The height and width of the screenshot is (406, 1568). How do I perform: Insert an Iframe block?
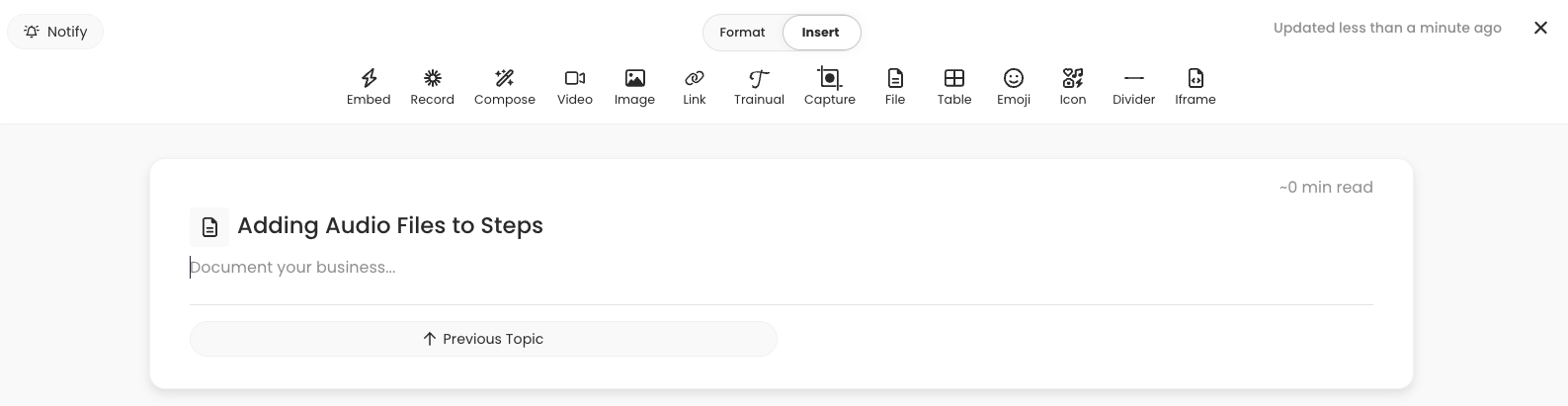1196,87
